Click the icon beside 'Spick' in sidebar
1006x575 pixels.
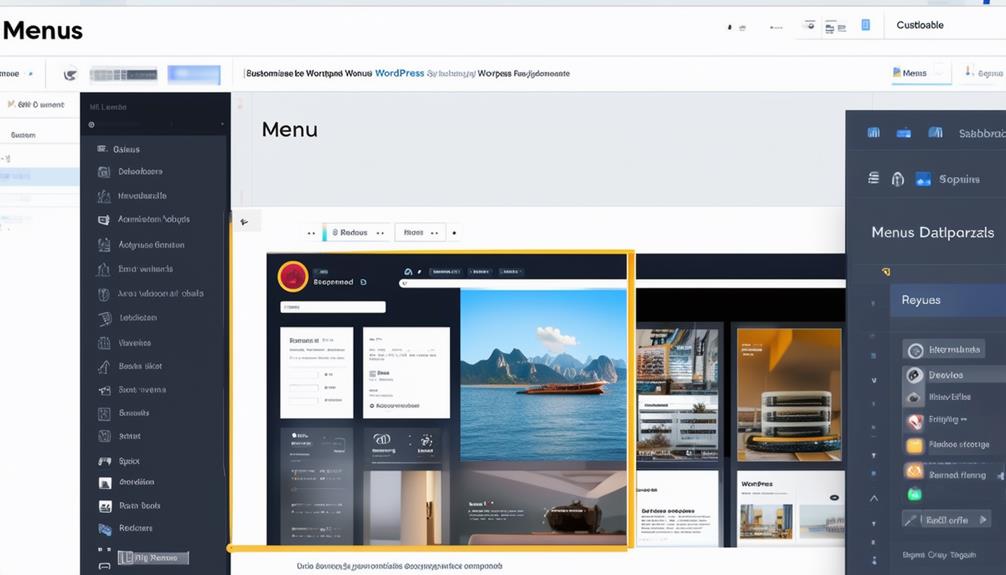click(105, 461)
